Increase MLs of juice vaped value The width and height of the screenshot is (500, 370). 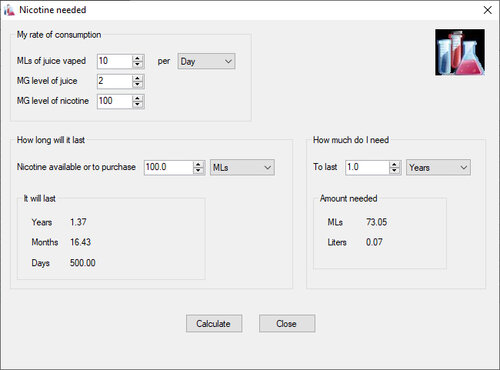(137, 58)
